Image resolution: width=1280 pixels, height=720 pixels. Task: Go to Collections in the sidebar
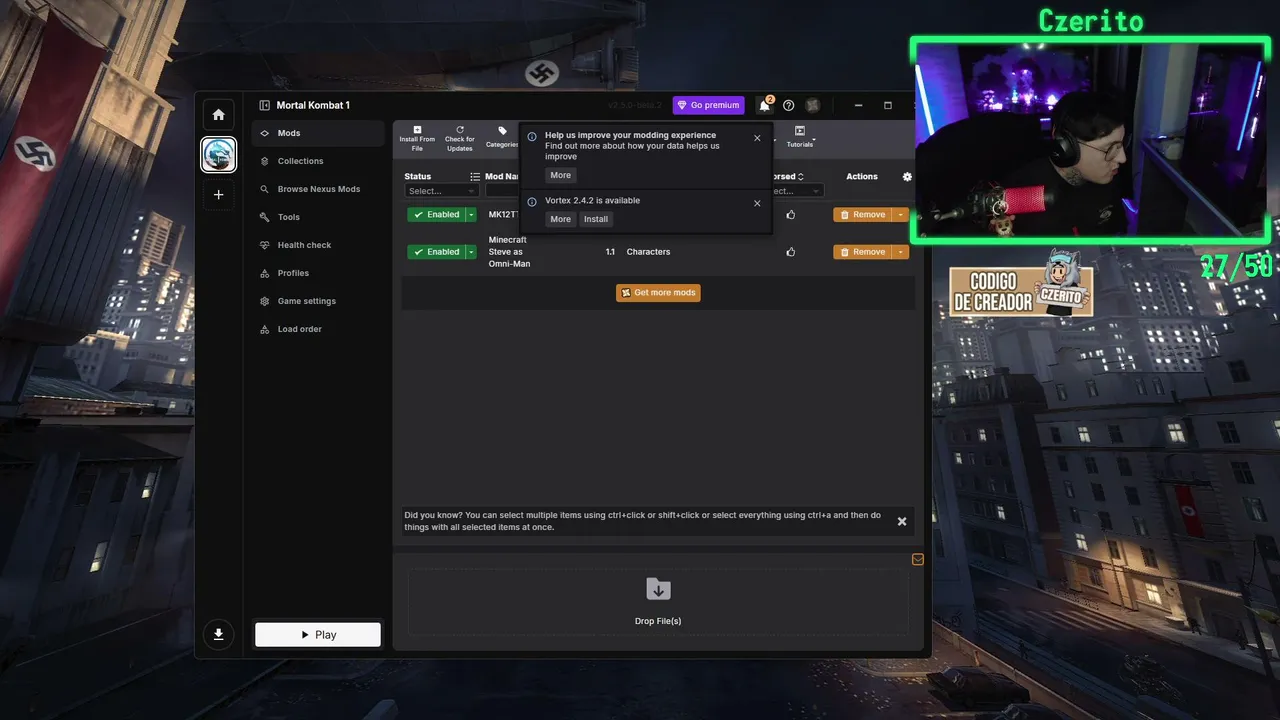[318, 161]
